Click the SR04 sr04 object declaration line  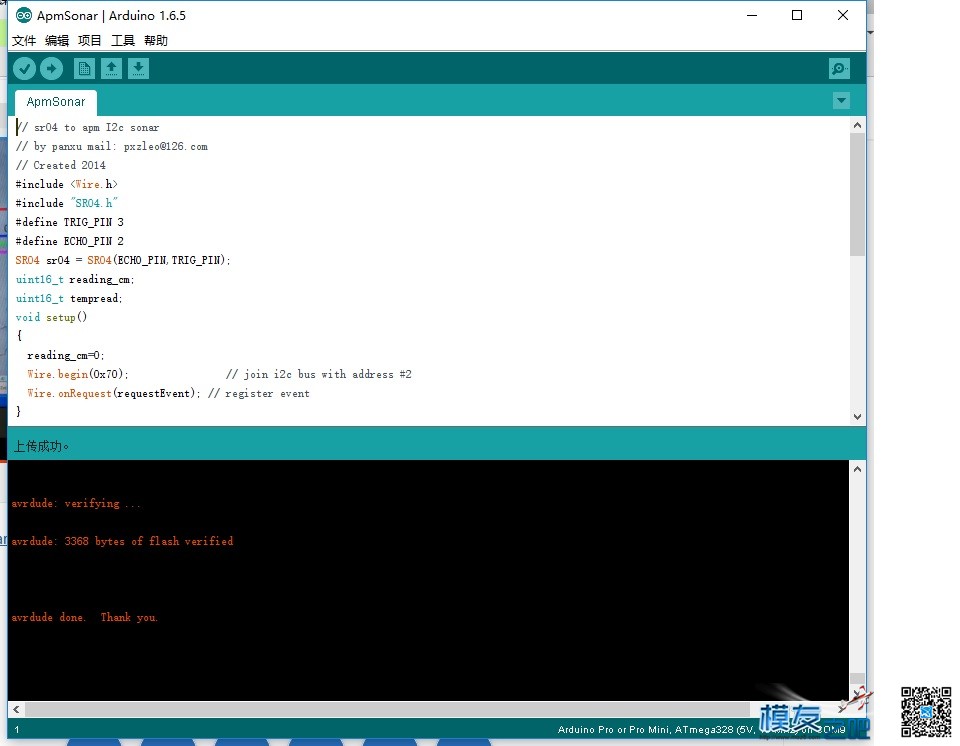(x=123, y=260)
